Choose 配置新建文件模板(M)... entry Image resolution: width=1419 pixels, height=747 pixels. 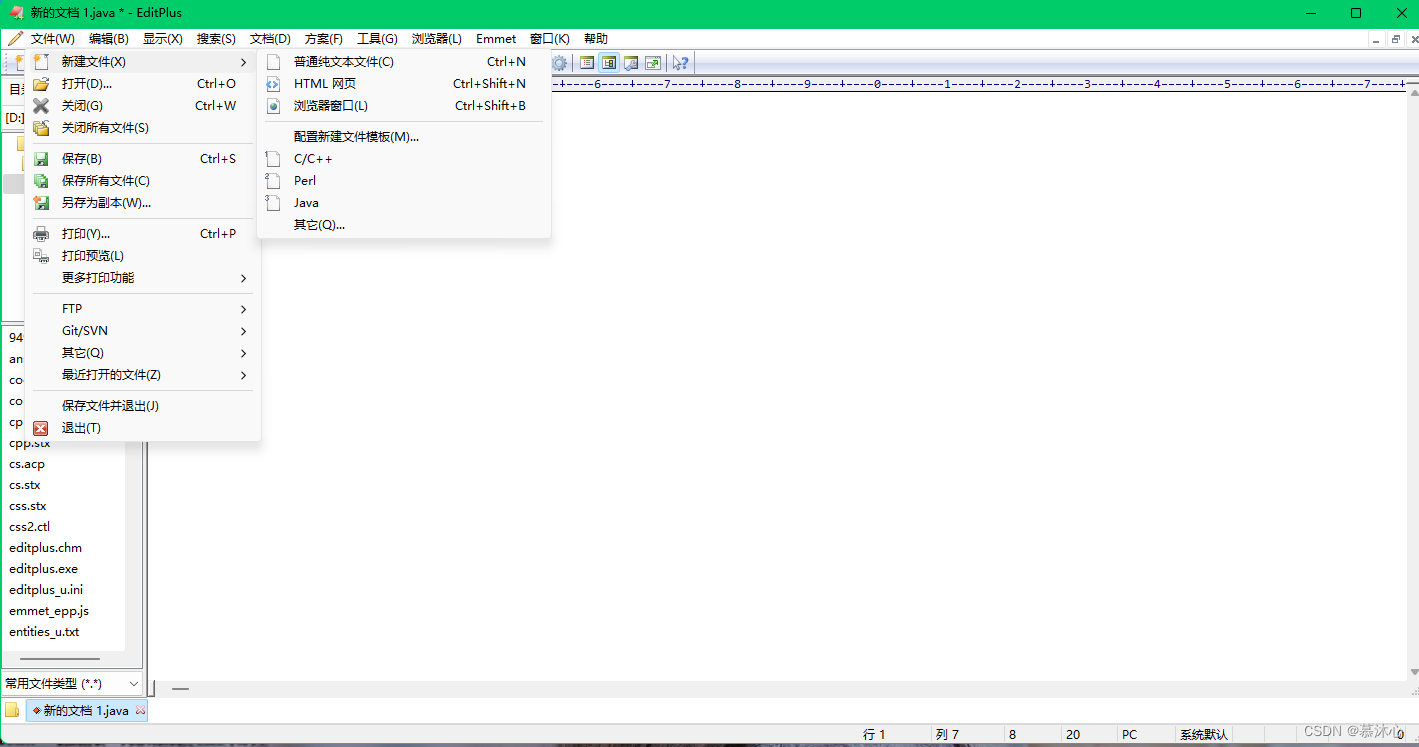click(404, 137)
